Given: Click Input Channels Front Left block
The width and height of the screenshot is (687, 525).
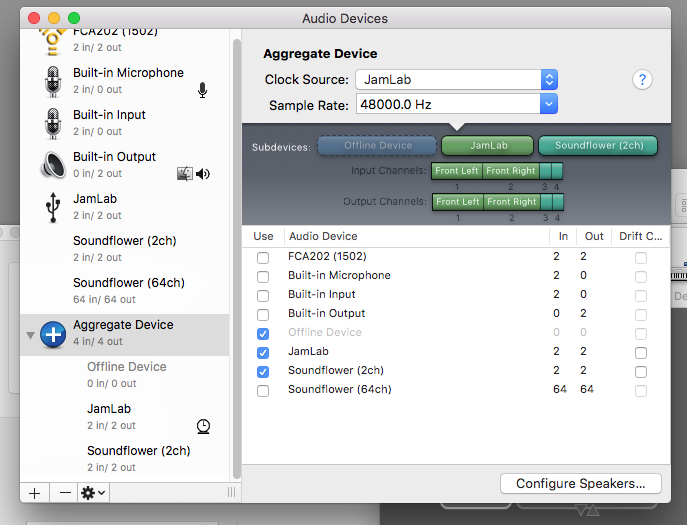Looking at the screenshot, I should [457, 171].
